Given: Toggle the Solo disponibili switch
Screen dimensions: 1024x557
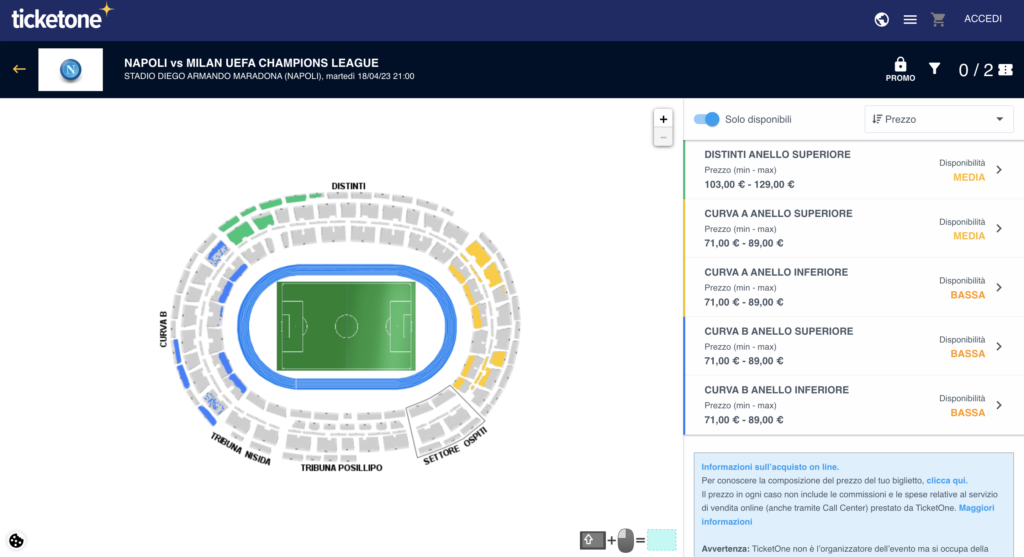Looking at the screenshot, I should click(706, 119).
